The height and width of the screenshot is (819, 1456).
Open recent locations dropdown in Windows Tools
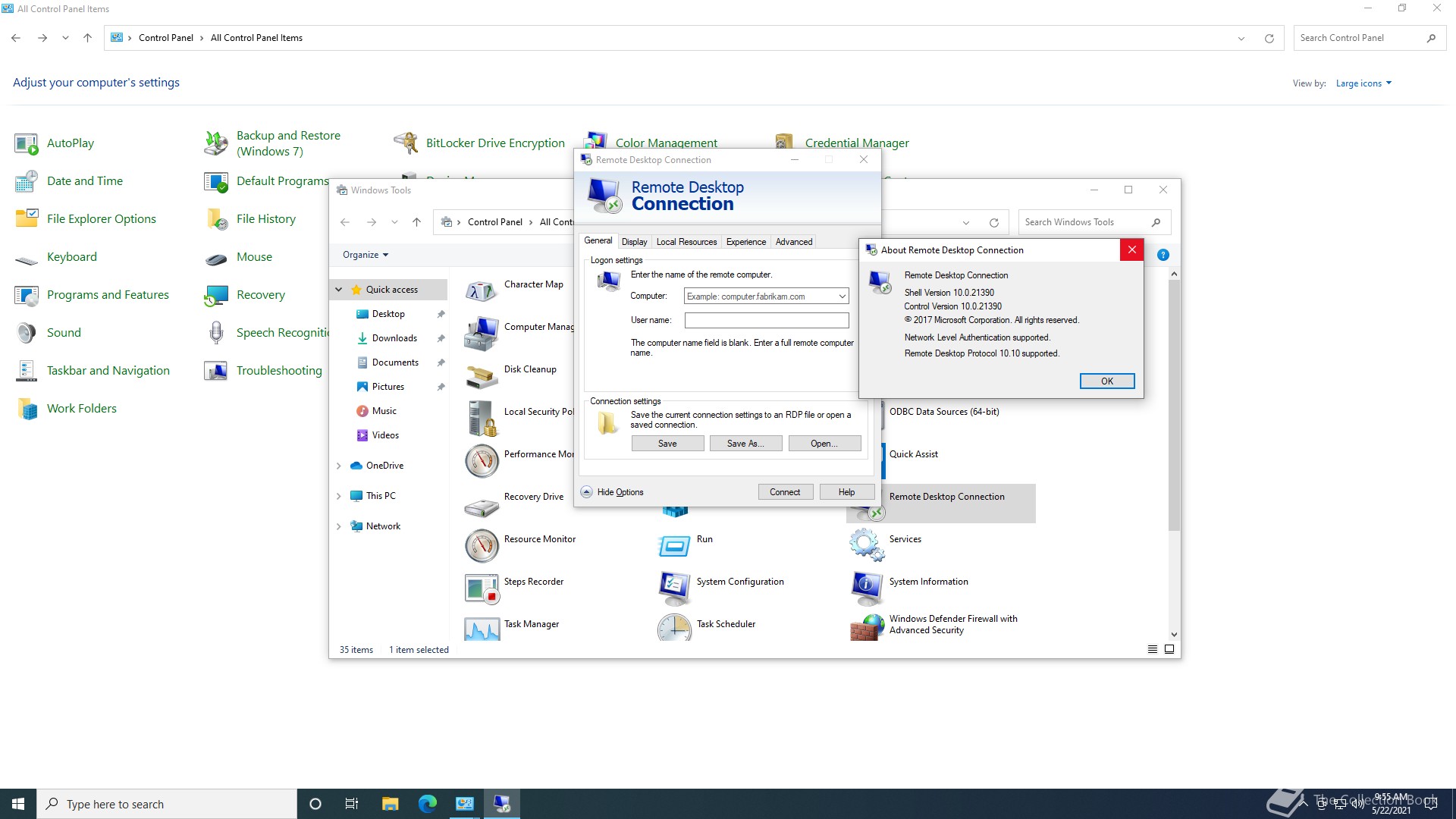[394, 222]
